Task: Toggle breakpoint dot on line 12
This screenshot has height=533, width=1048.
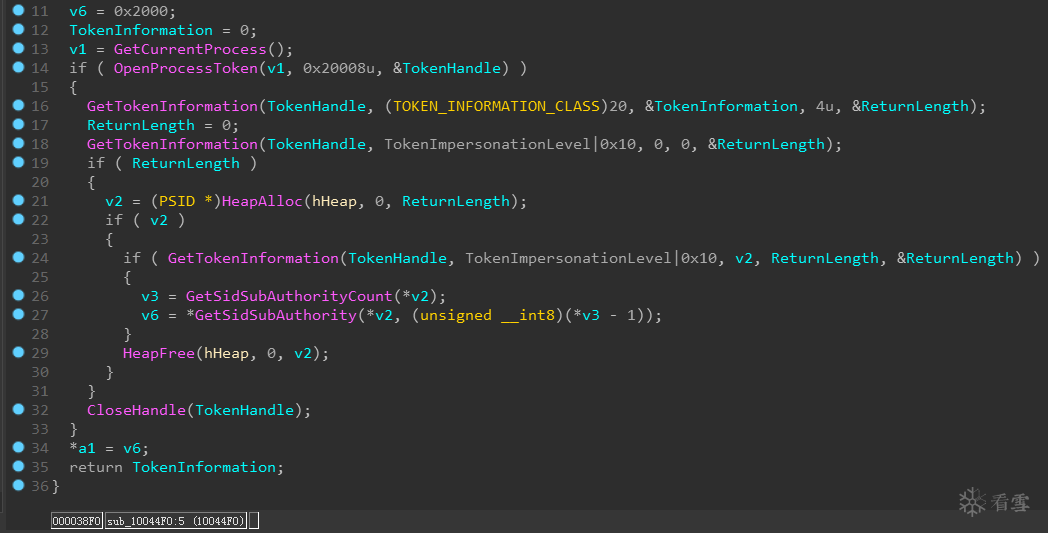Action: pos(19,29)
